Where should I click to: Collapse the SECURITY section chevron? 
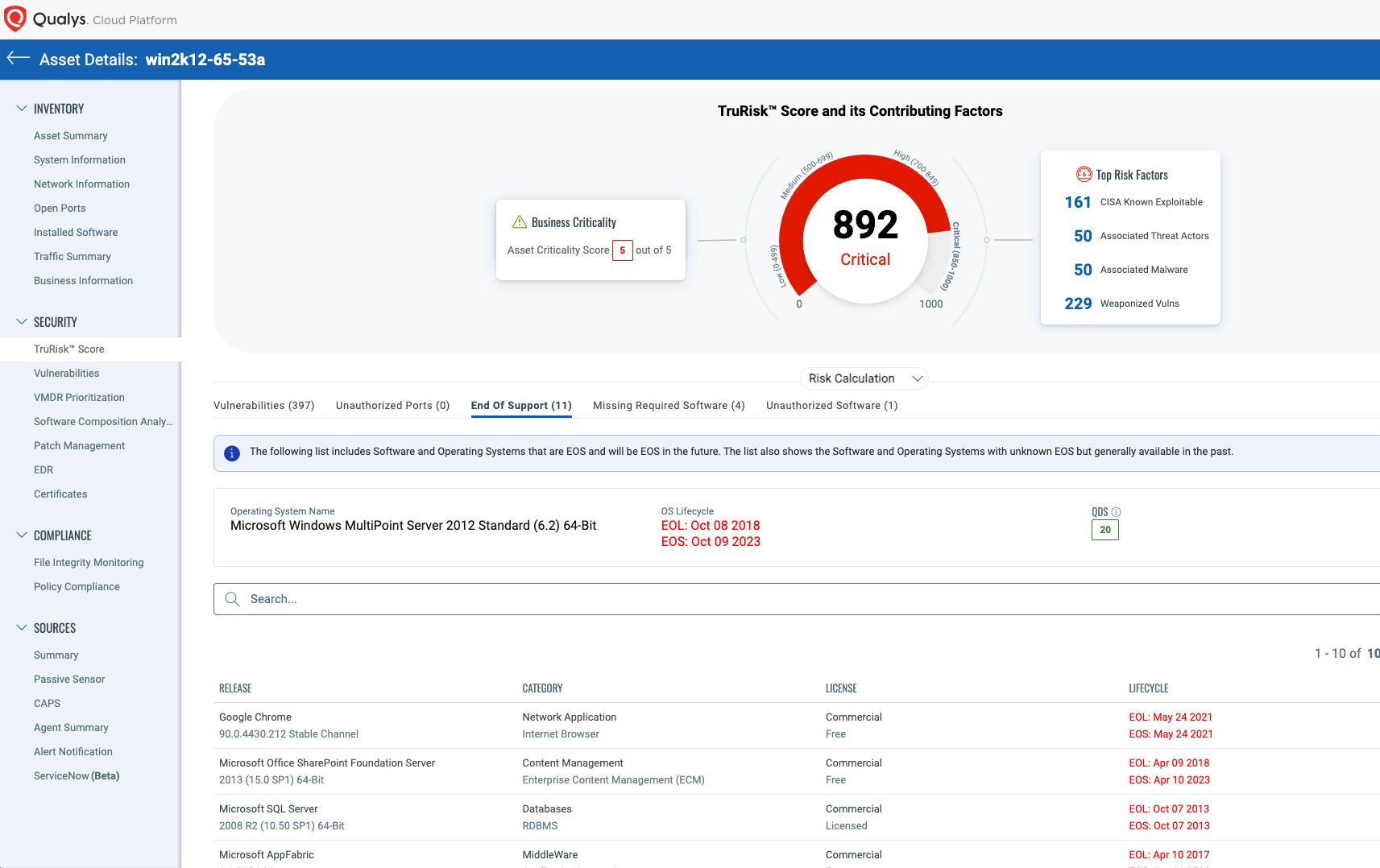pos(22,322)
